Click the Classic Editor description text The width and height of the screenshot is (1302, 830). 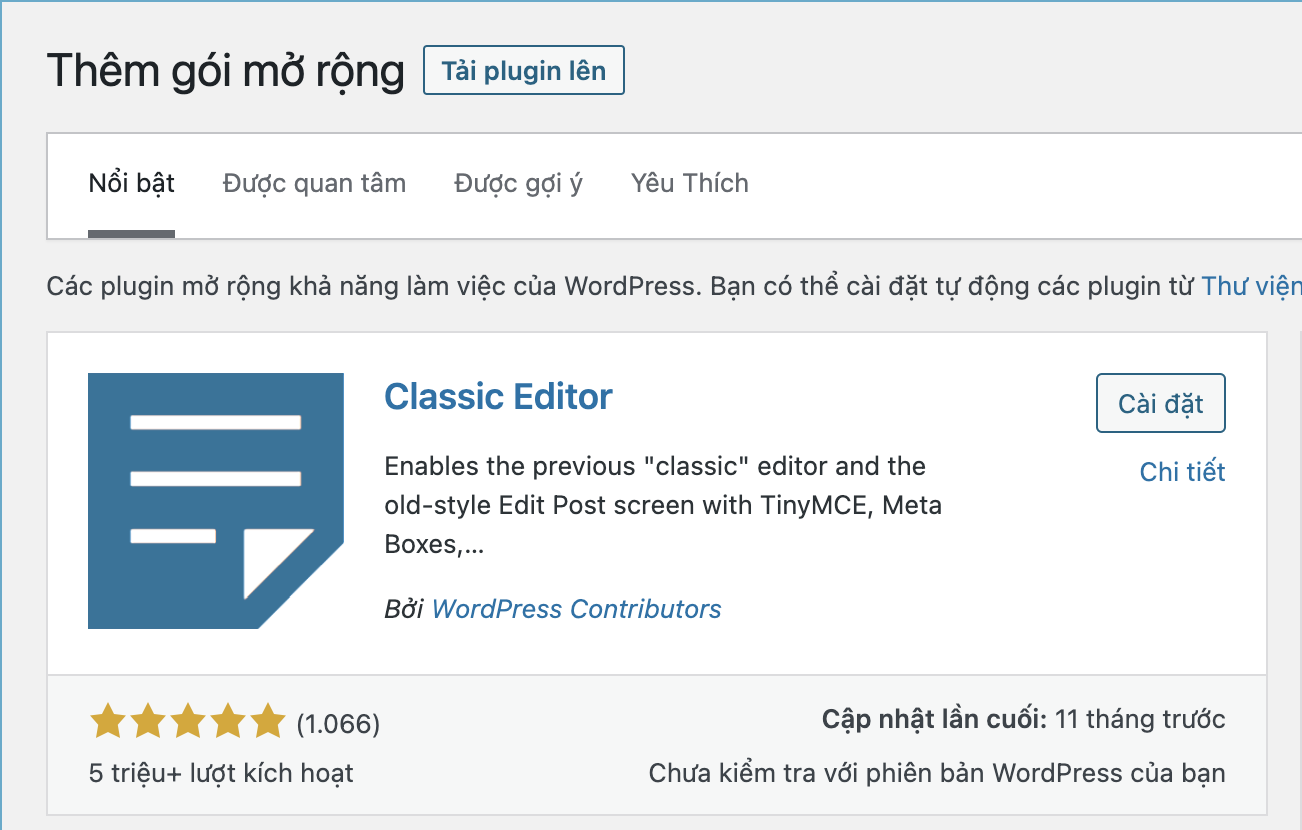[x=663, y=506]
